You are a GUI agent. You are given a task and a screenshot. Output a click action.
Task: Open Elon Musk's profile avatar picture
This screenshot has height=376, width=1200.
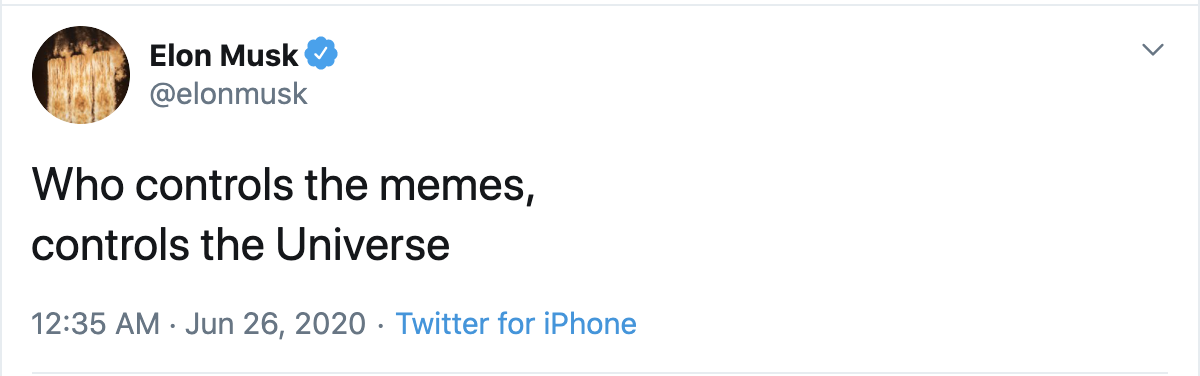pos(82,75)
